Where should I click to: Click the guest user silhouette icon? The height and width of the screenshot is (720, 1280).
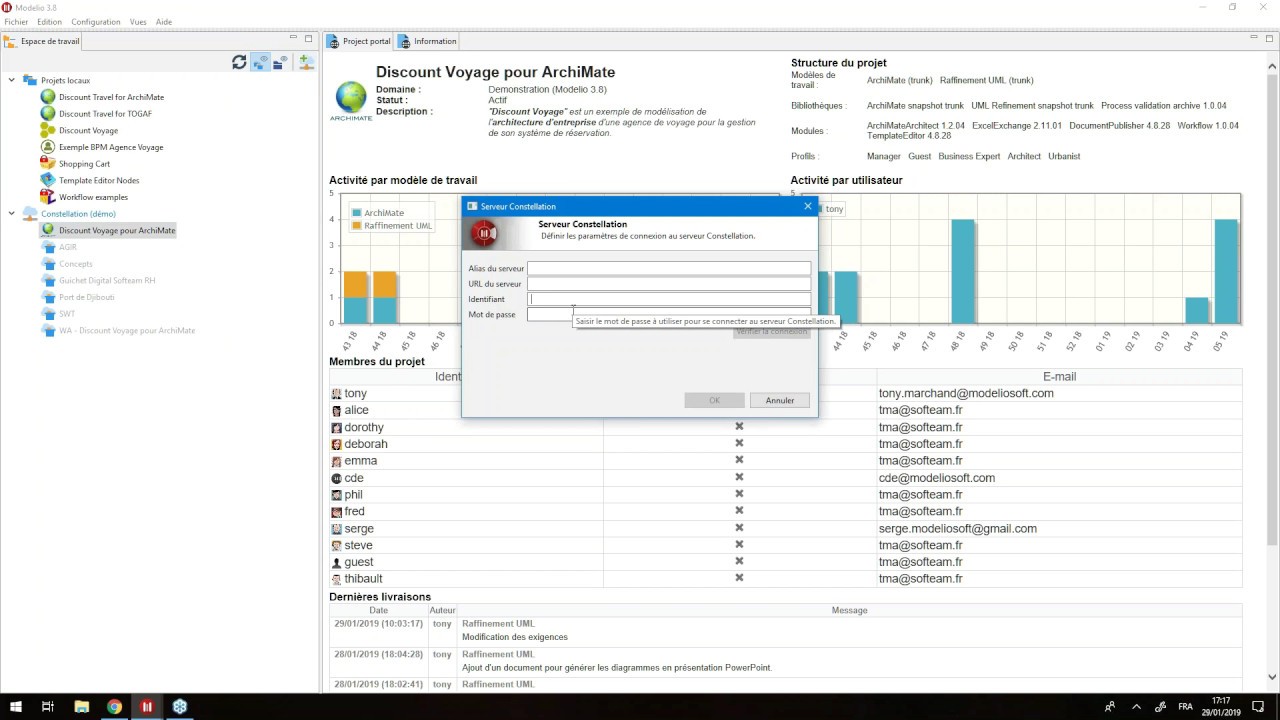click(x=337, y=562)
